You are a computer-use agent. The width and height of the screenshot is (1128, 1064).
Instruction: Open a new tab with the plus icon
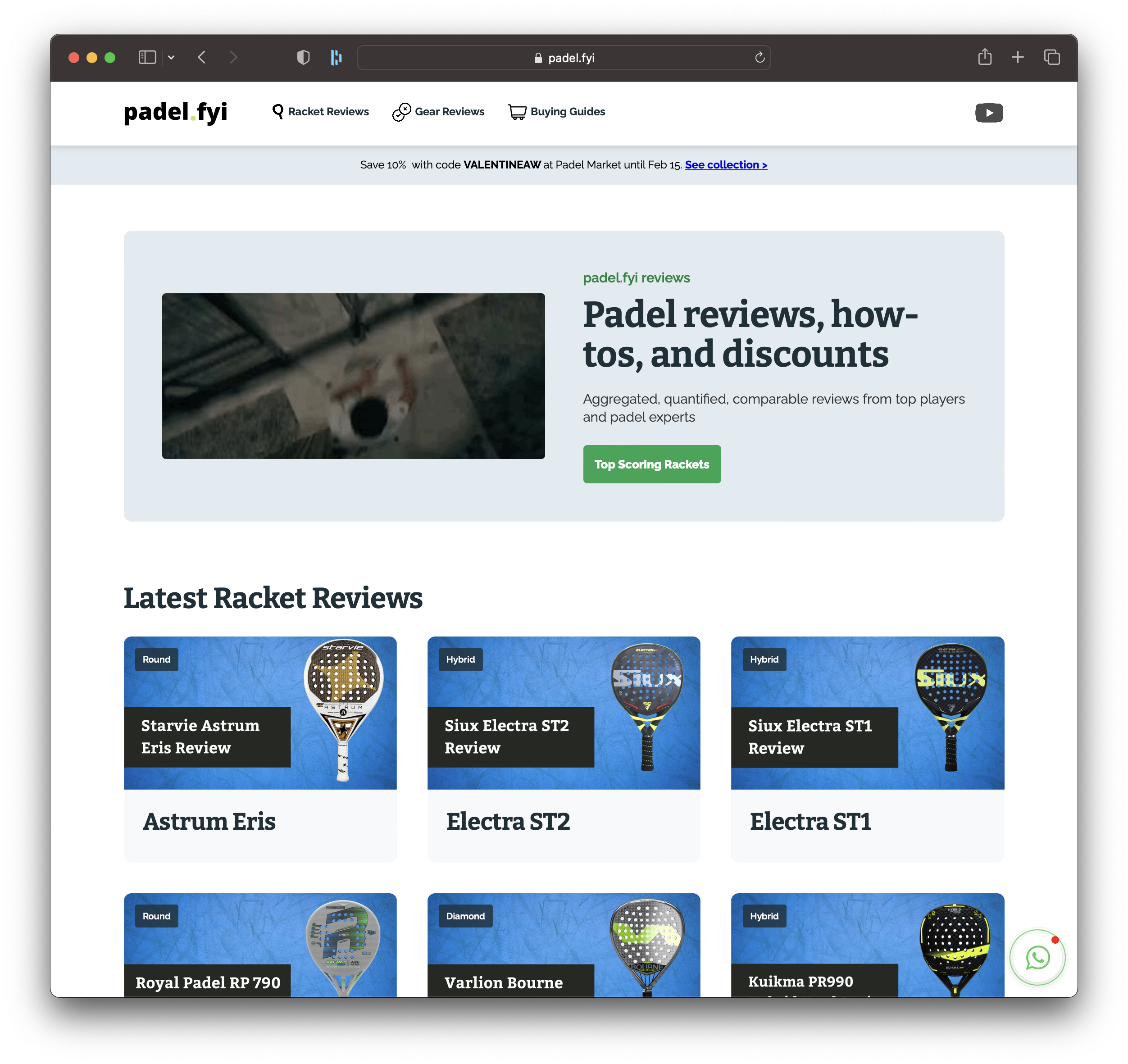pyautogui.click(x=1018, y=57)
